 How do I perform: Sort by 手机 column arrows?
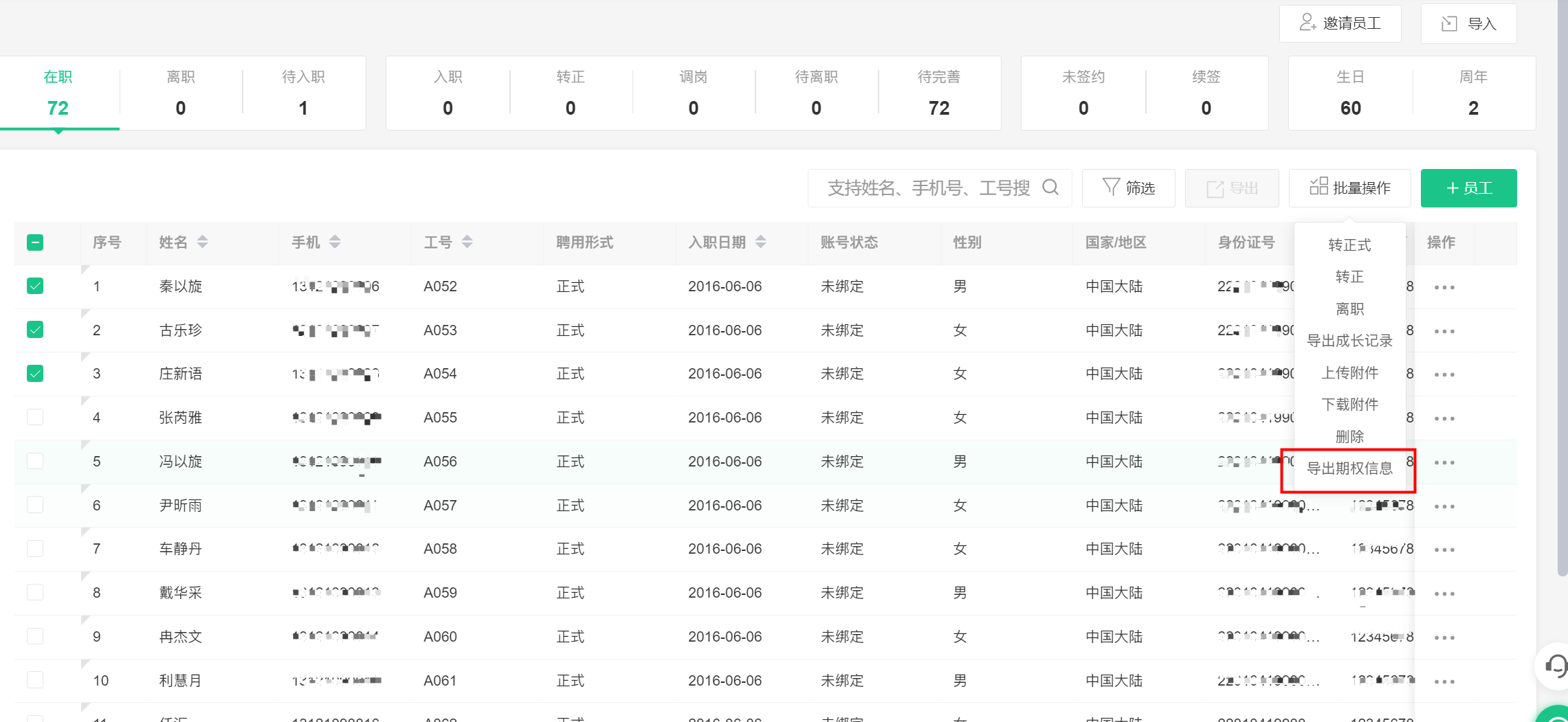(x=335, y=242)
